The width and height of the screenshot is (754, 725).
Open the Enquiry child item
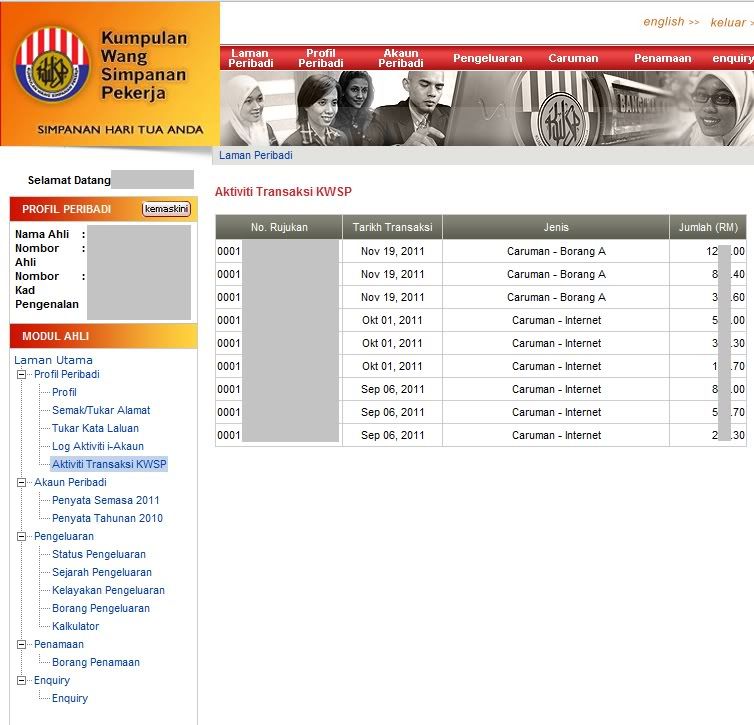[70, 699]
